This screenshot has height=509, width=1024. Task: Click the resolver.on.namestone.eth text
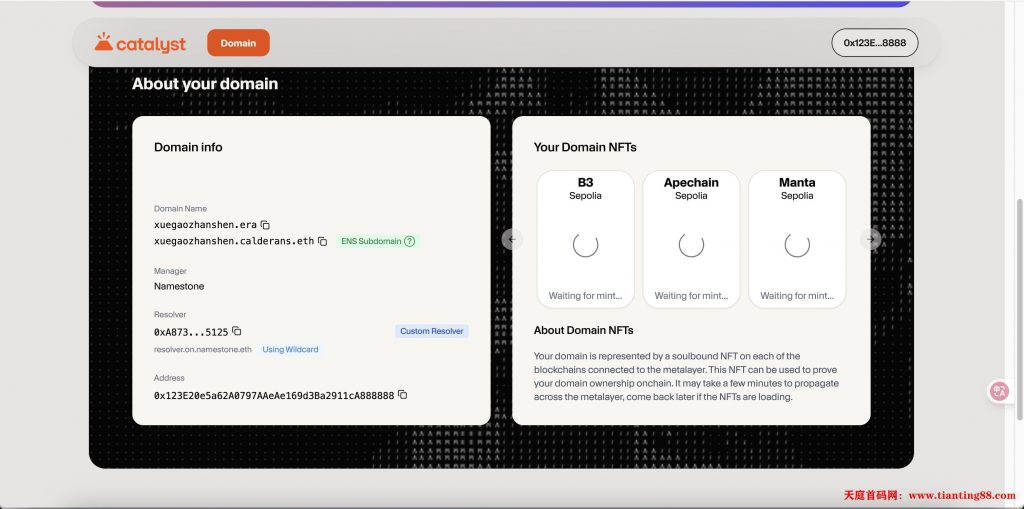202,350
